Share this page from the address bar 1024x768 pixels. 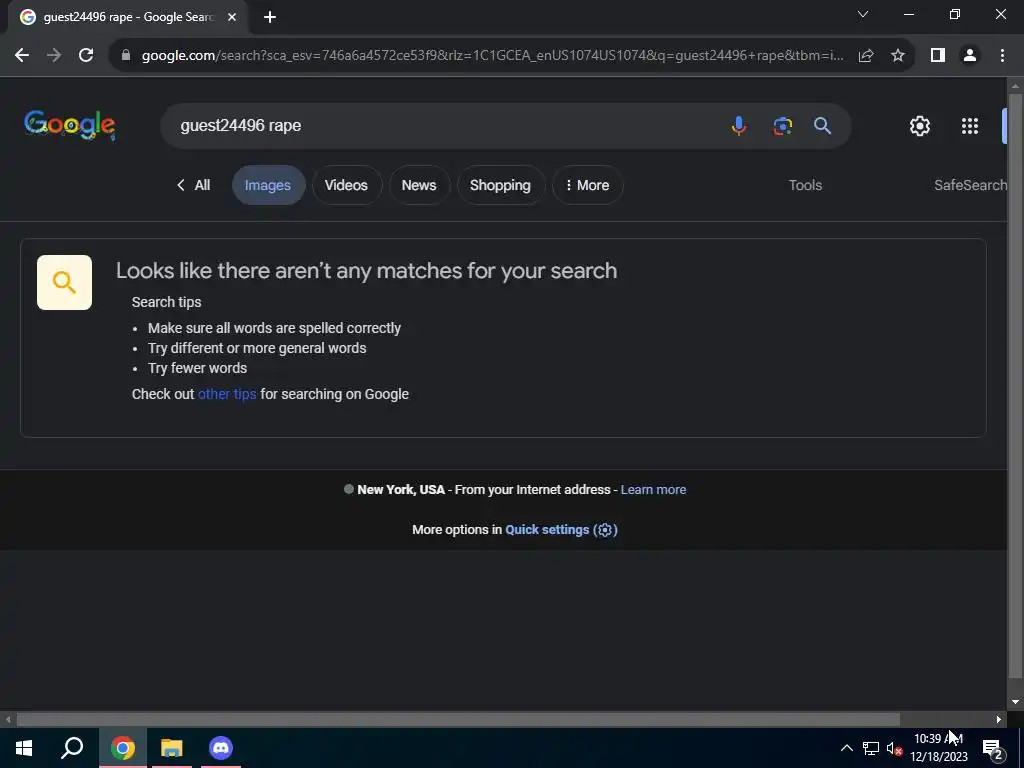[866, 56]
